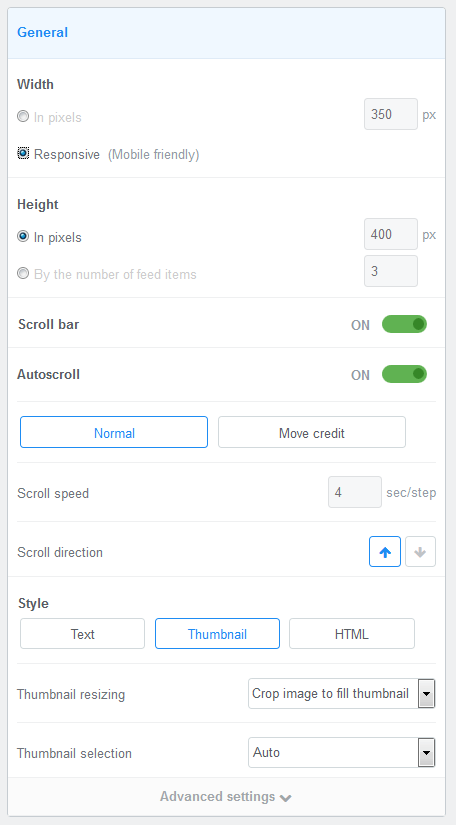Select the Responsive width radio button
456x825 pixels.
coord(23,153)
